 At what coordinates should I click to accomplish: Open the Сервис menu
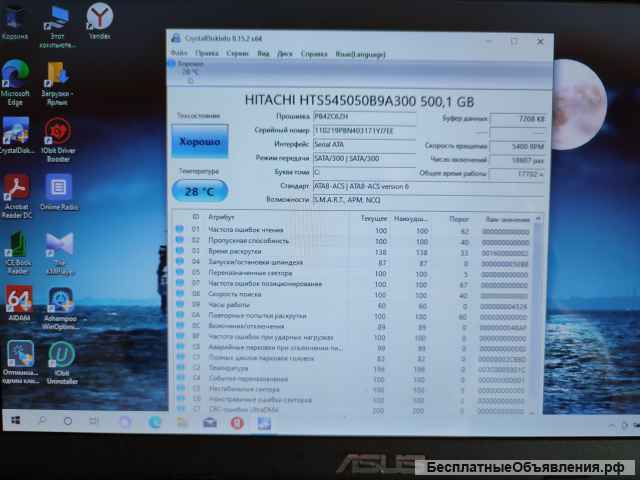pos(237,53)
